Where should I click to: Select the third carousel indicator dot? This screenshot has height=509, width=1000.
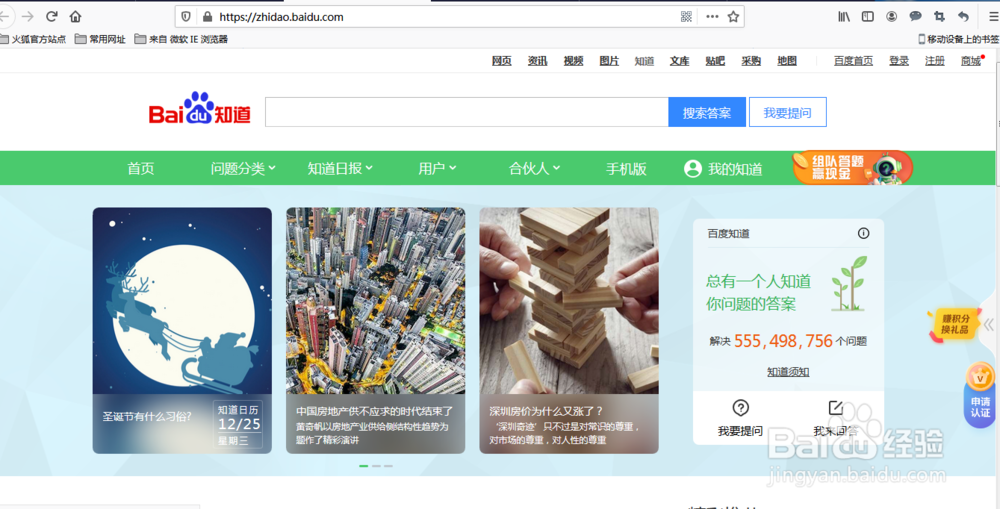(388, 466)
